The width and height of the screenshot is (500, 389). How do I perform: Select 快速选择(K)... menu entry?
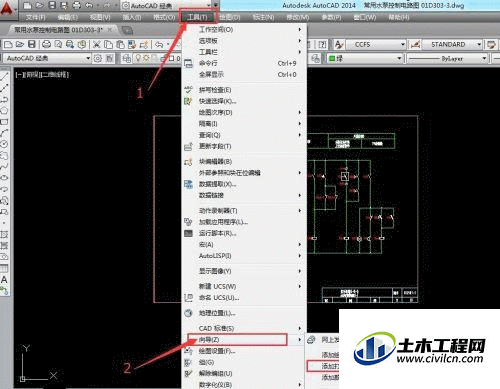(244, 101)
